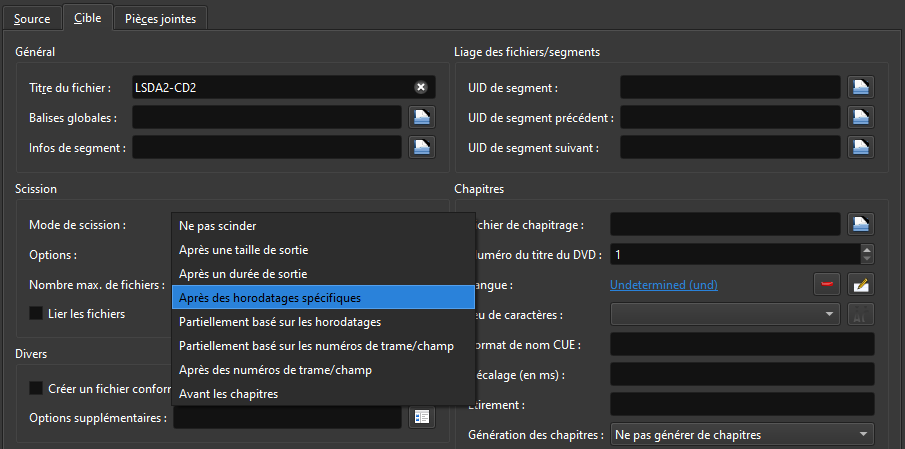Browse for next segment UID file

(x=861, y=148)
